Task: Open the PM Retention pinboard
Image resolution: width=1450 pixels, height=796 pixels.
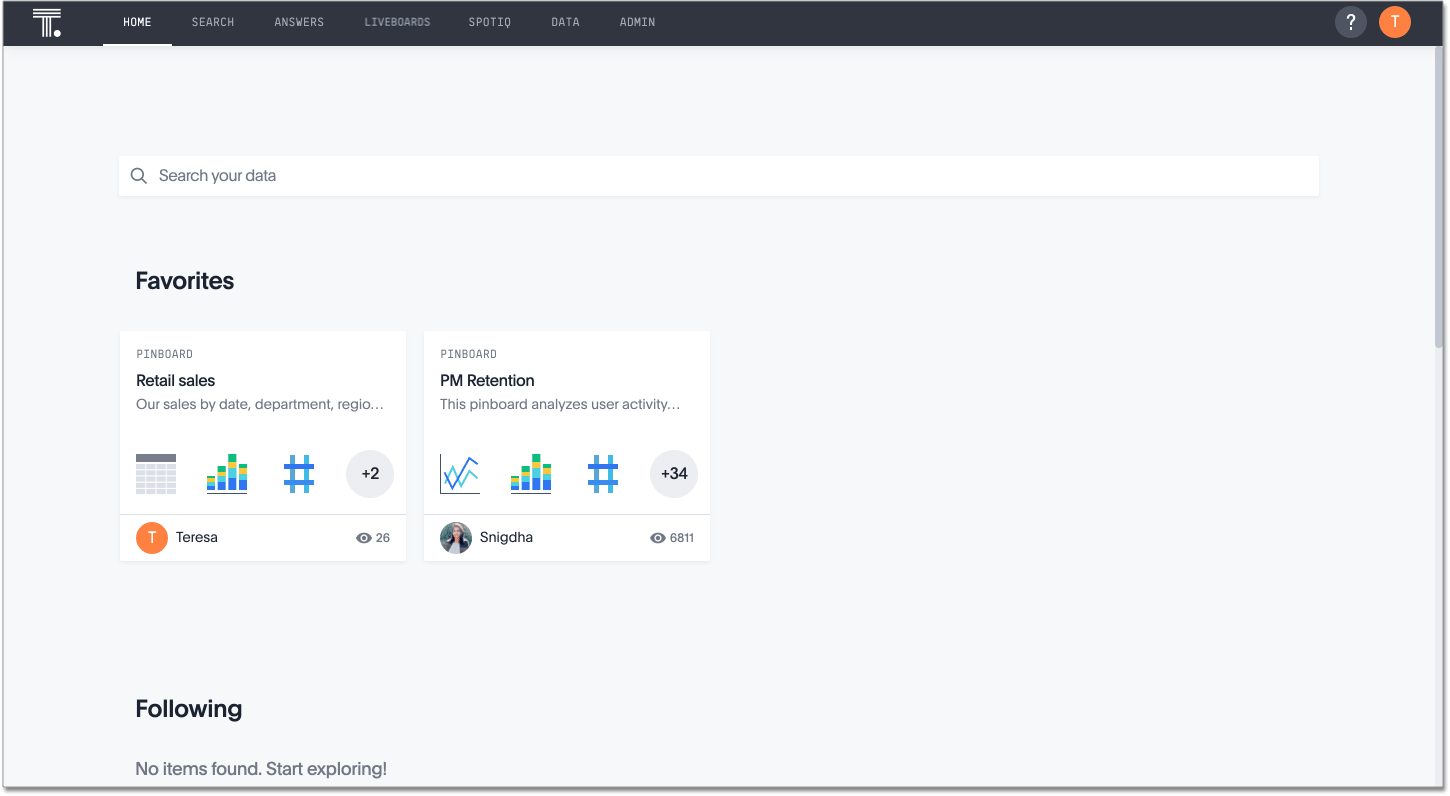Action: coord(487,380)
